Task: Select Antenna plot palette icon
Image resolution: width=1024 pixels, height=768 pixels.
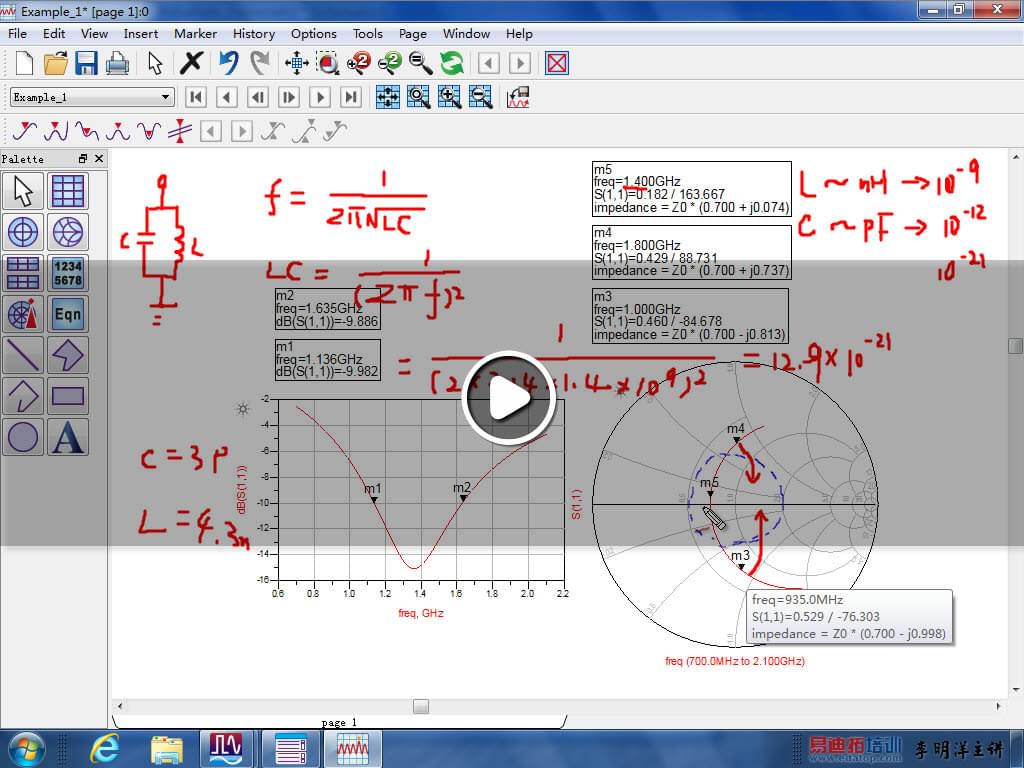Action: click(x=23, y=314)
